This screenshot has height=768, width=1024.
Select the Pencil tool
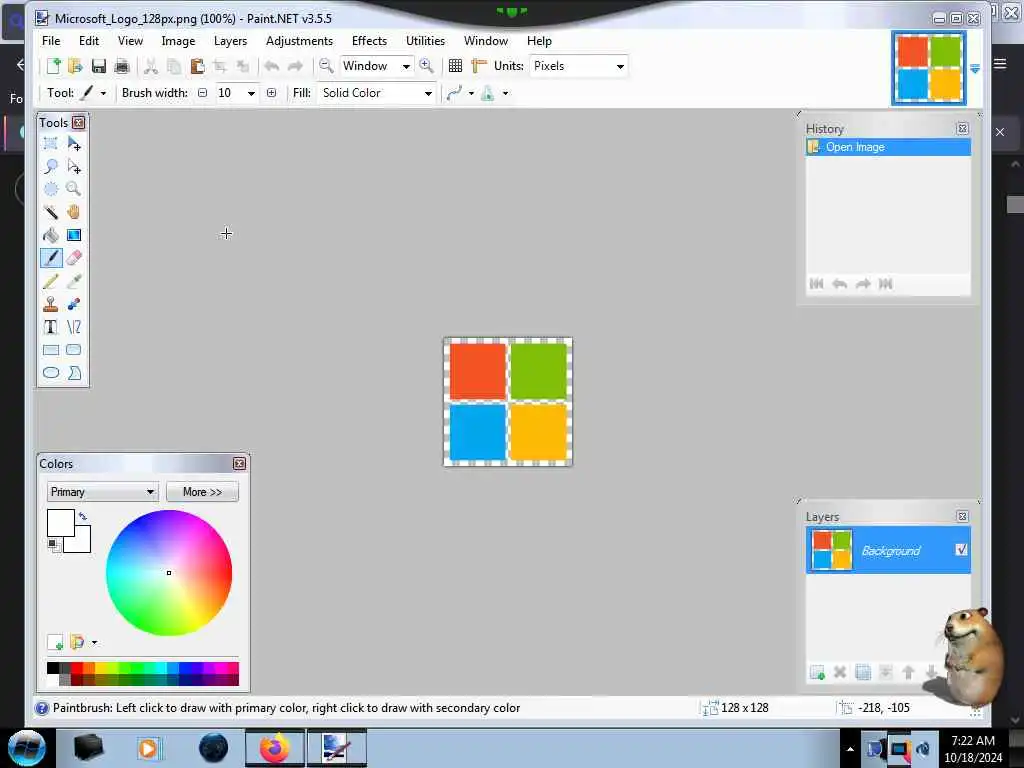pos(51,281)
